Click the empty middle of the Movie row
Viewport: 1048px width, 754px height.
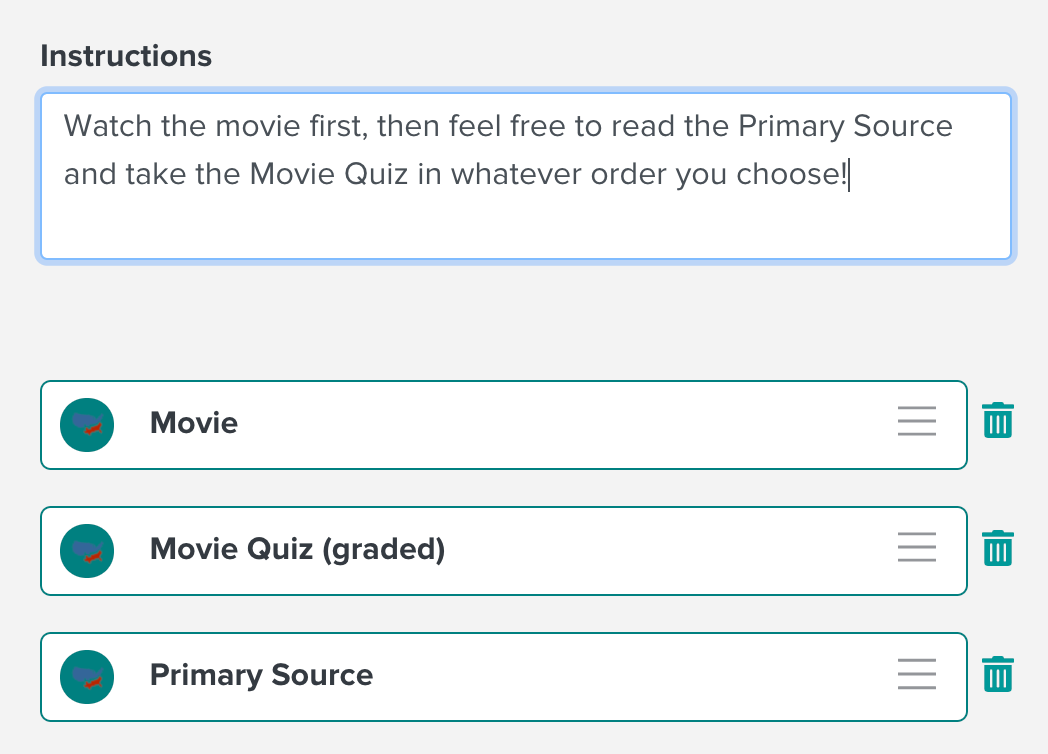568,425
